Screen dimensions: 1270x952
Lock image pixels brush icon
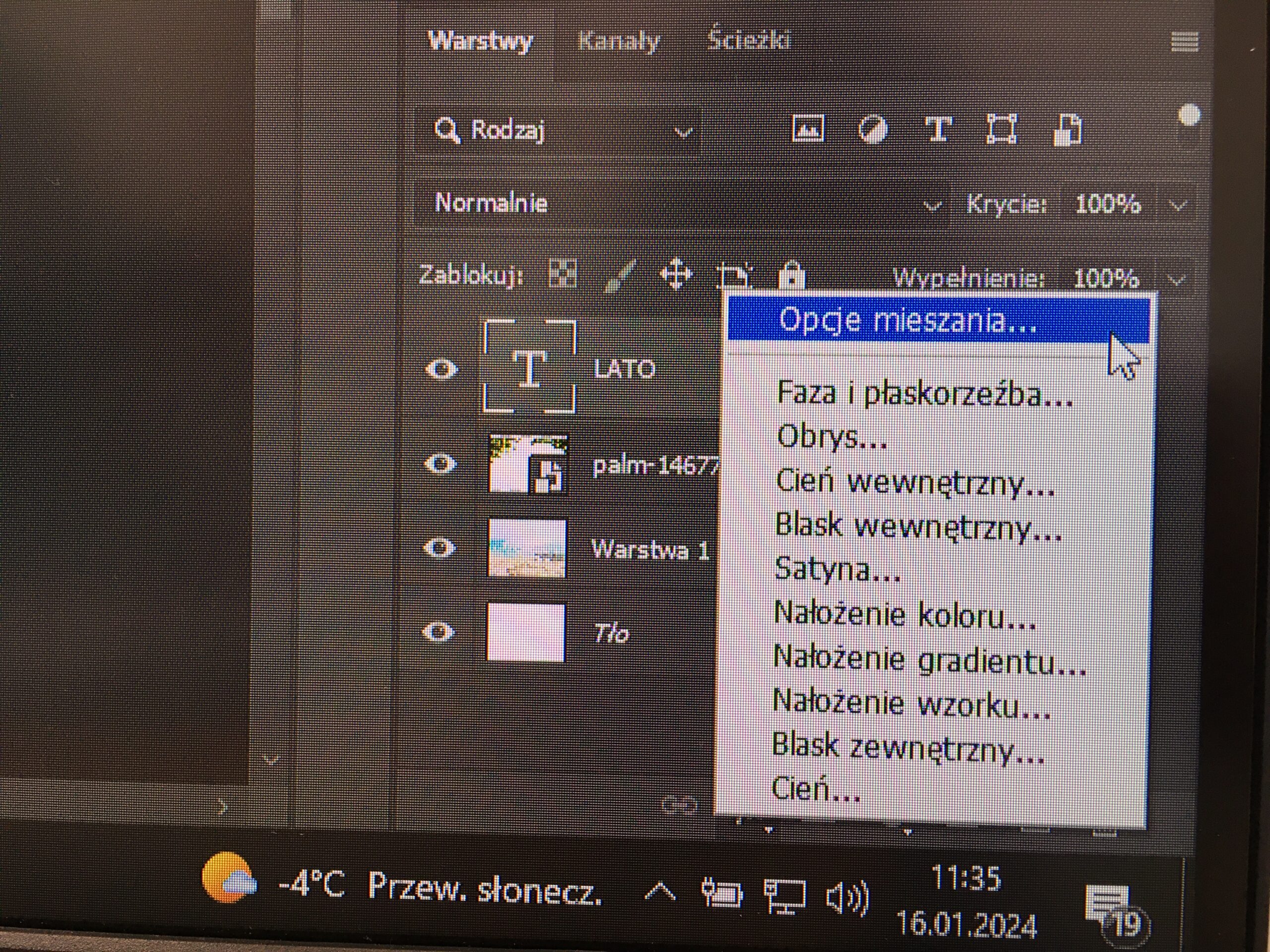pyautogui.click(x=622, y=276)
